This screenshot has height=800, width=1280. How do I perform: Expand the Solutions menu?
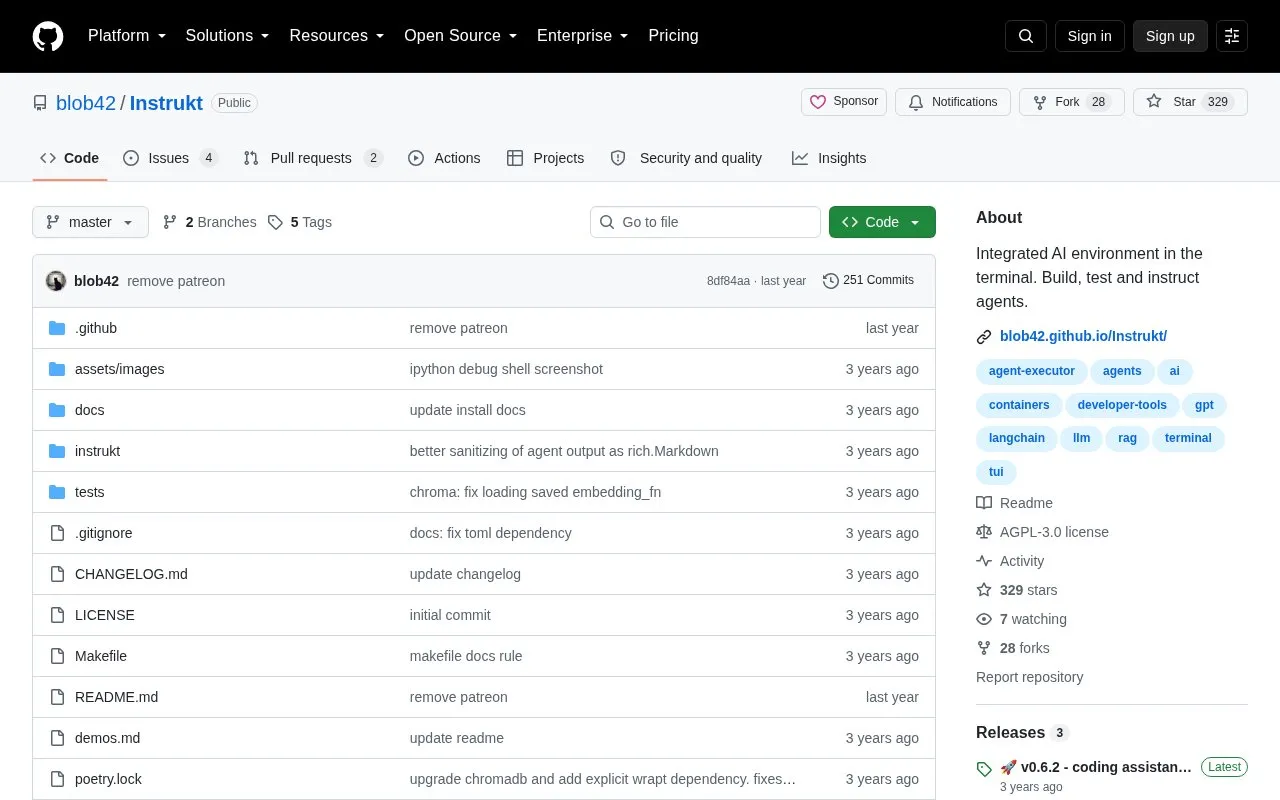click(228, 36)
